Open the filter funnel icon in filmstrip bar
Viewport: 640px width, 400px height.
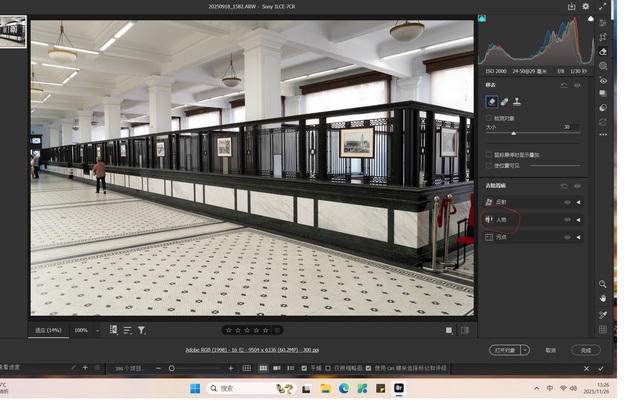pyautogui.click(x=142, y=330)
